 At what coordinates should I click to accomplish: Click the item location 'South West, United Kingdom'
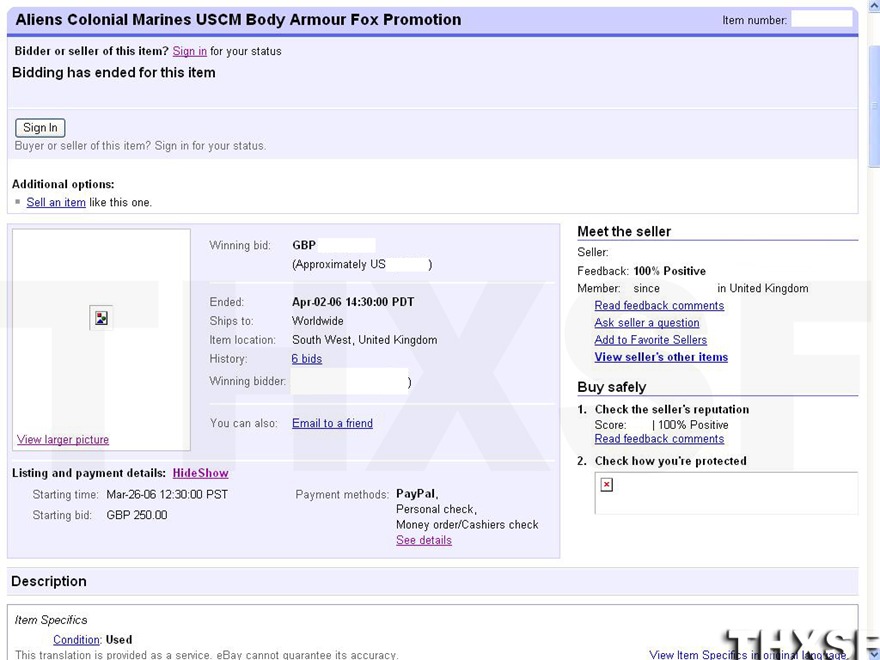pos(365,340)
